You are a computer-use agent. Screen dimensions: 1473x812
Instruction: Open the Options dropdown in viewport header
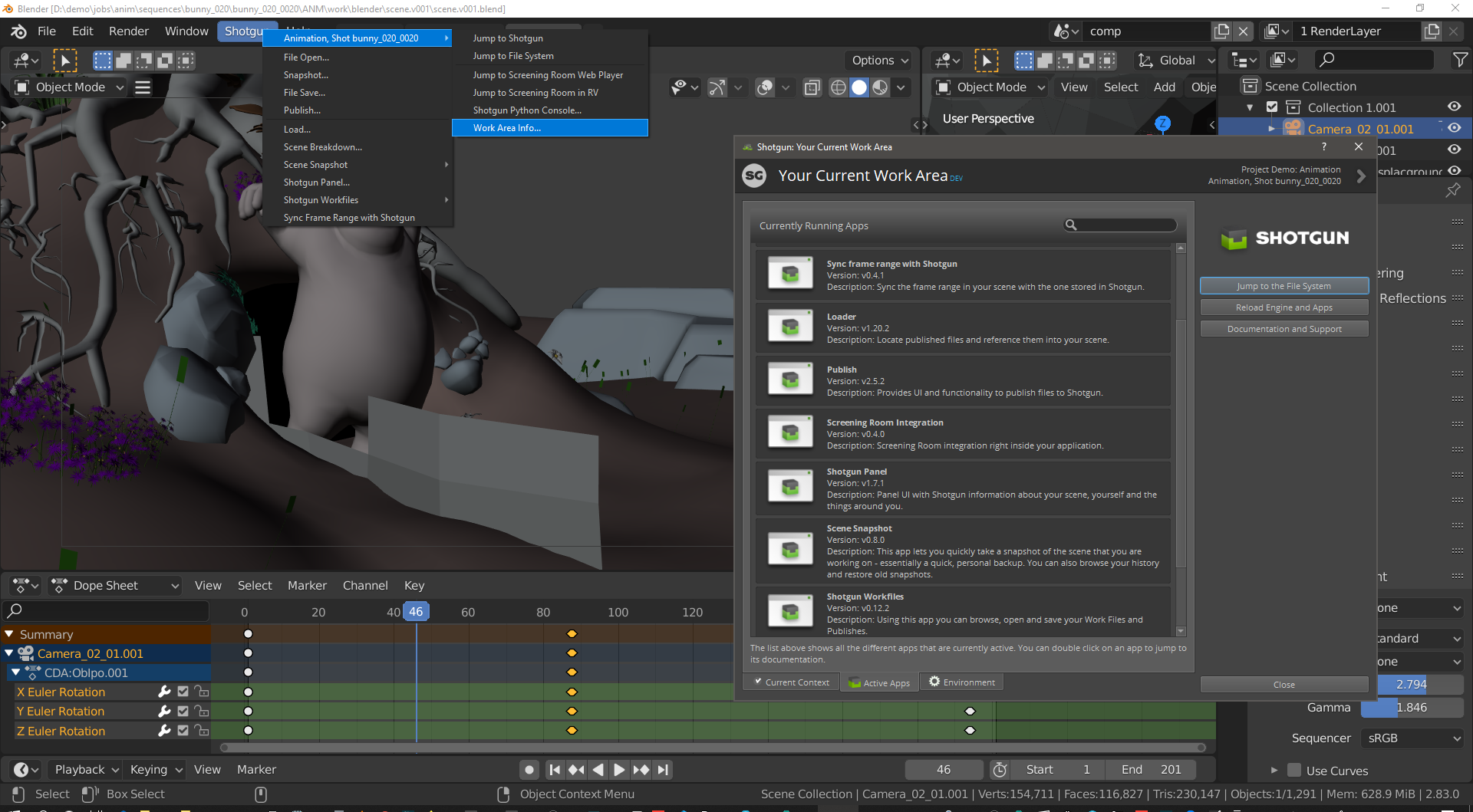(x=880, y=61)
